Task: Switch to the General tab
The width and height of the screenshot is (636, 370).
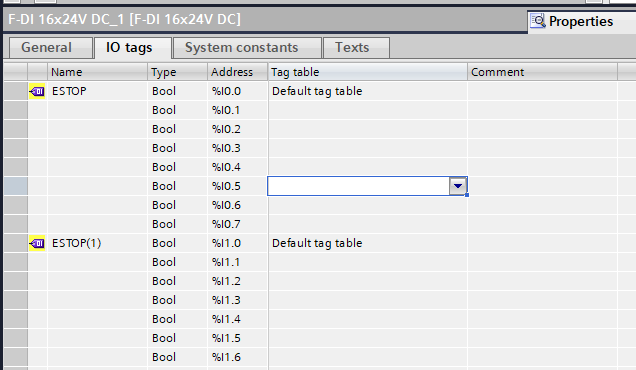Action: [51, 47]
